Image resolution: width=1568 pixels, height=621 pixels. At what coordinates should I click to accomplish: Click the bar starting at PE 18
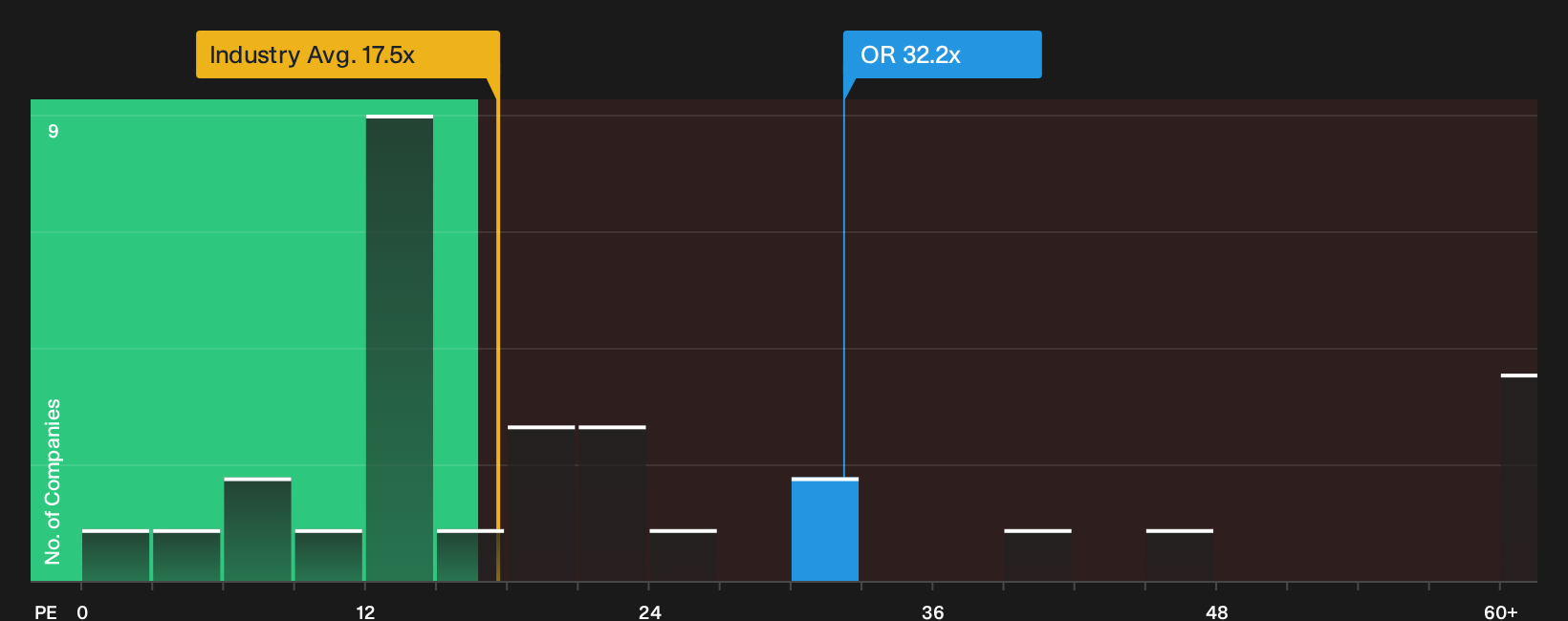tap(541, 503)
